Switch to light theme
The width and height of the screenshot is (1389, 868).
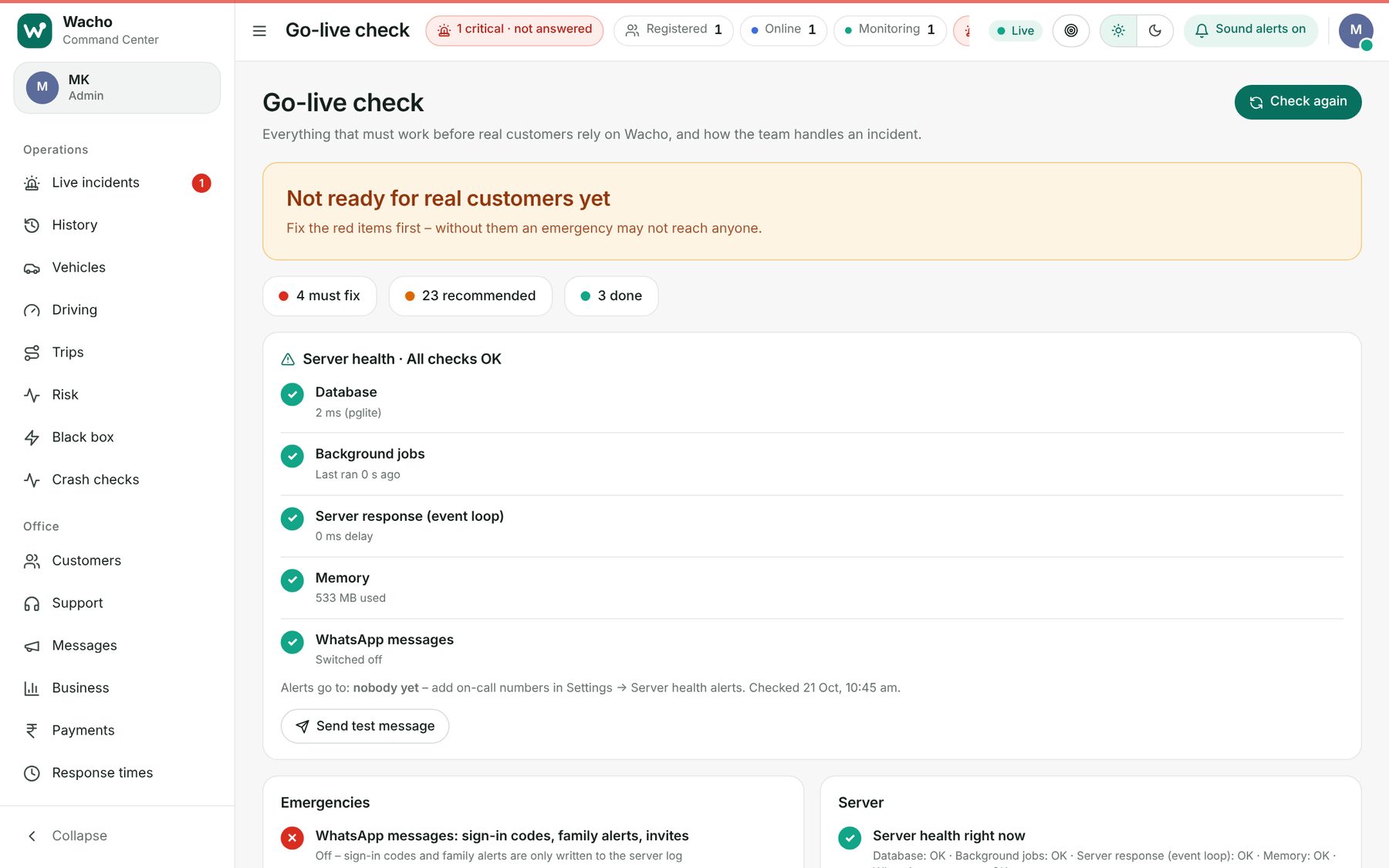click(1118, 31)
